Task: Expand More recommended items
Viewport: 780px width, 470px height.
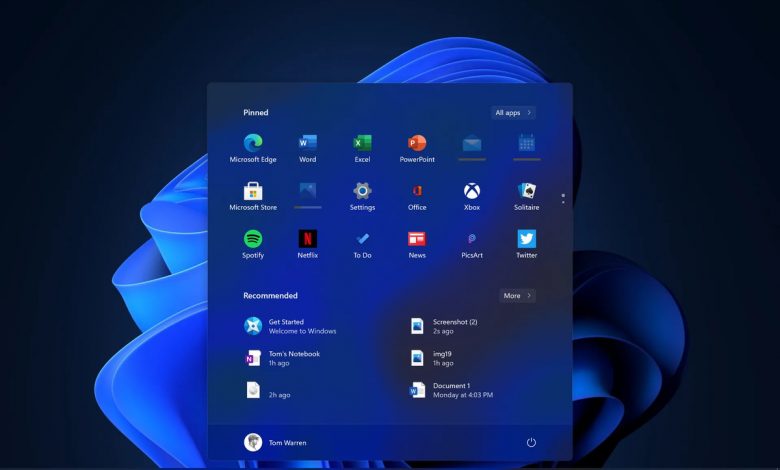Action: click(x=517, y=296)
